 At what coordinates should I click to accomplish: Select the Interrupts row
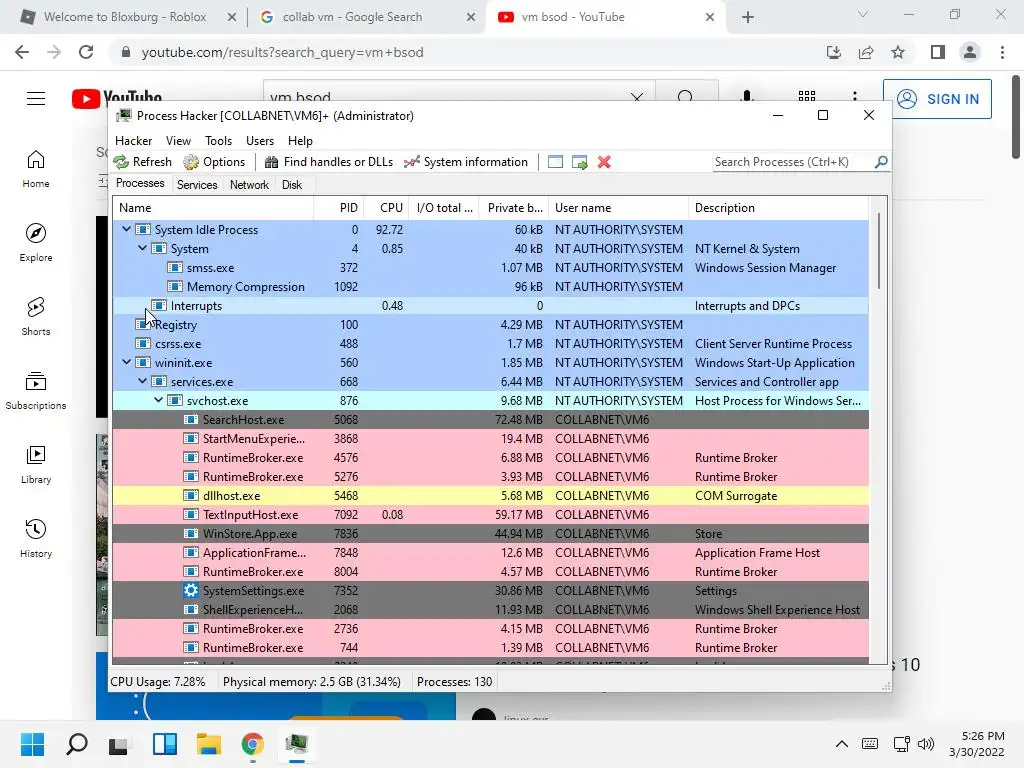coord(490,306)
